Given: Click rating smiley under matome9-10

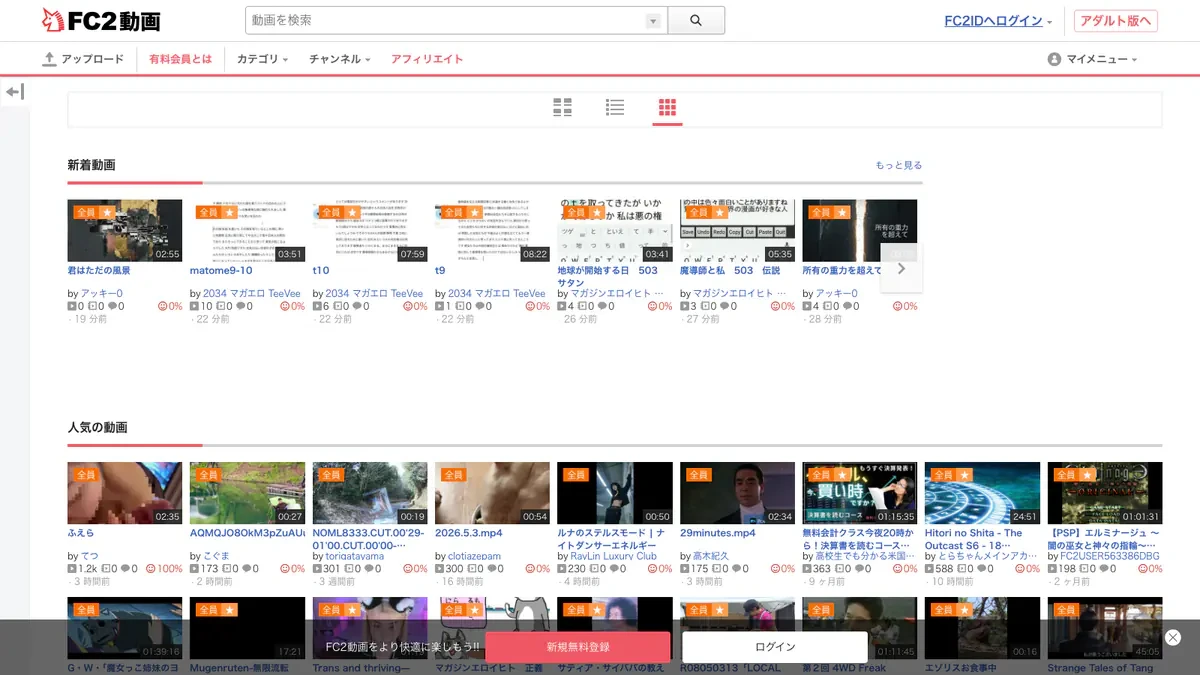Looking at the screenshot, I should click(x=284, y=307).
